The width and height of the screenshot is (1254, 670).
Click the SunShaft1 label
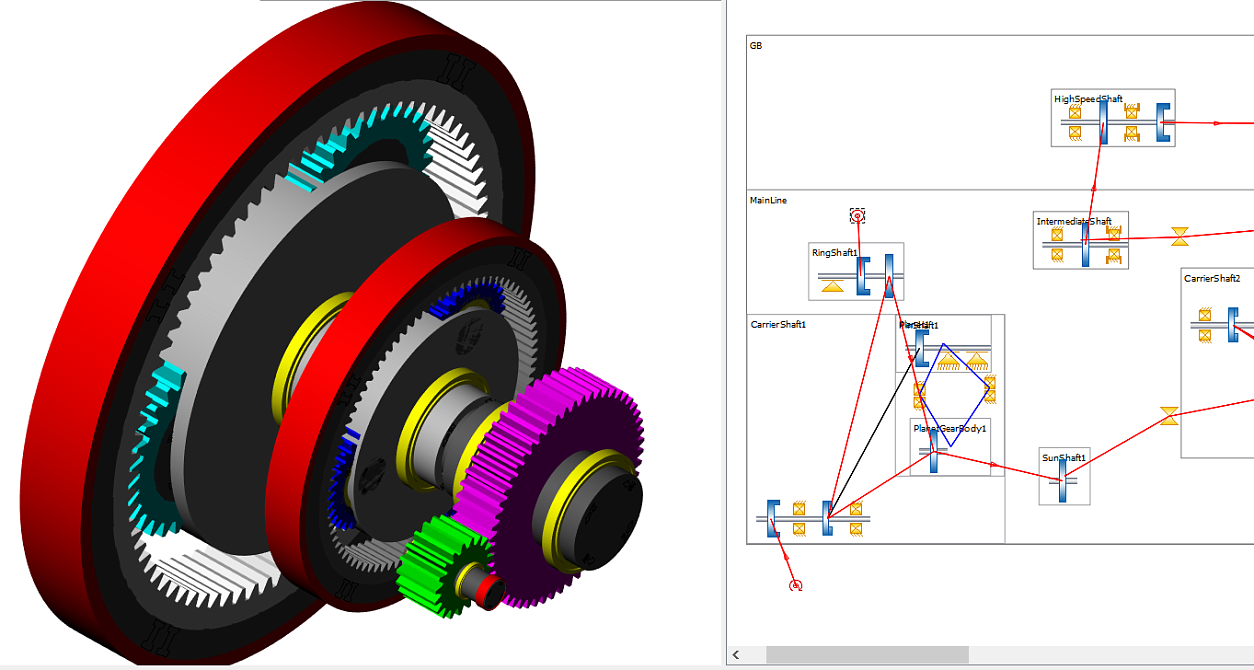[1064, 458]
